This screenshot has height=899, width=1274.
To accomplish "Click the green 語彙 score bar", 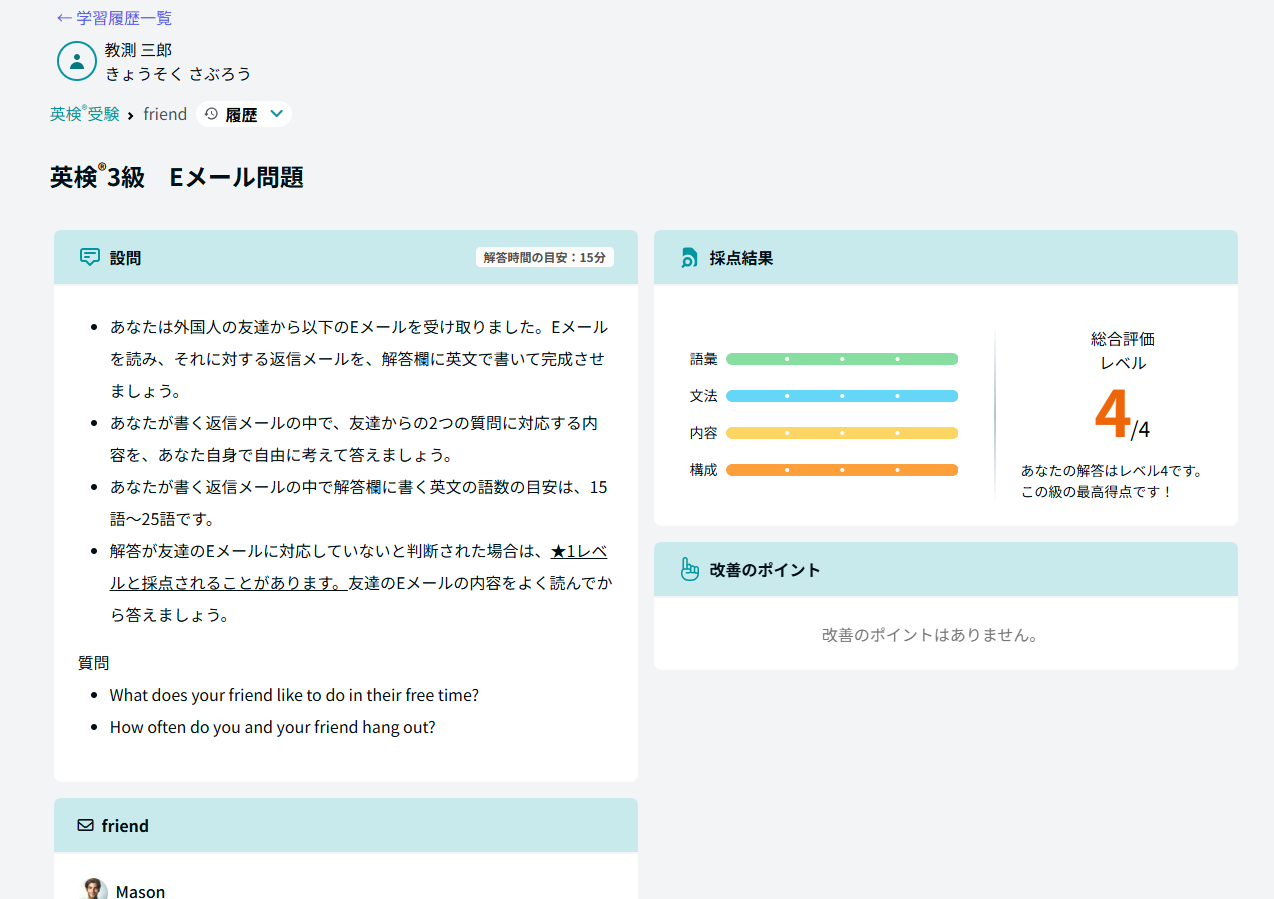I will [841, 359].
